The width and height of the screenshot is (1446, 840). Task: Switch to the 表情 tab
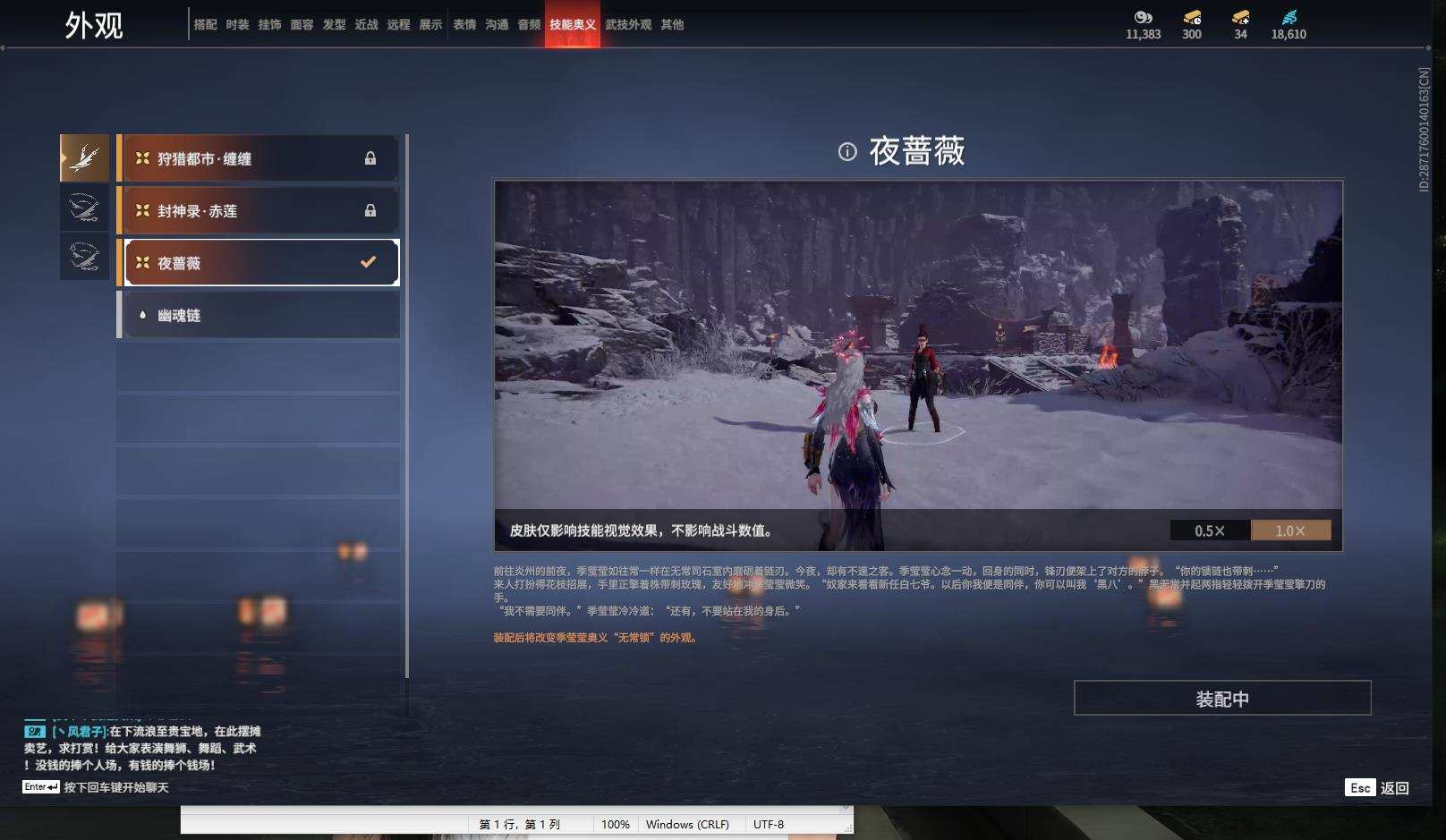464,24
